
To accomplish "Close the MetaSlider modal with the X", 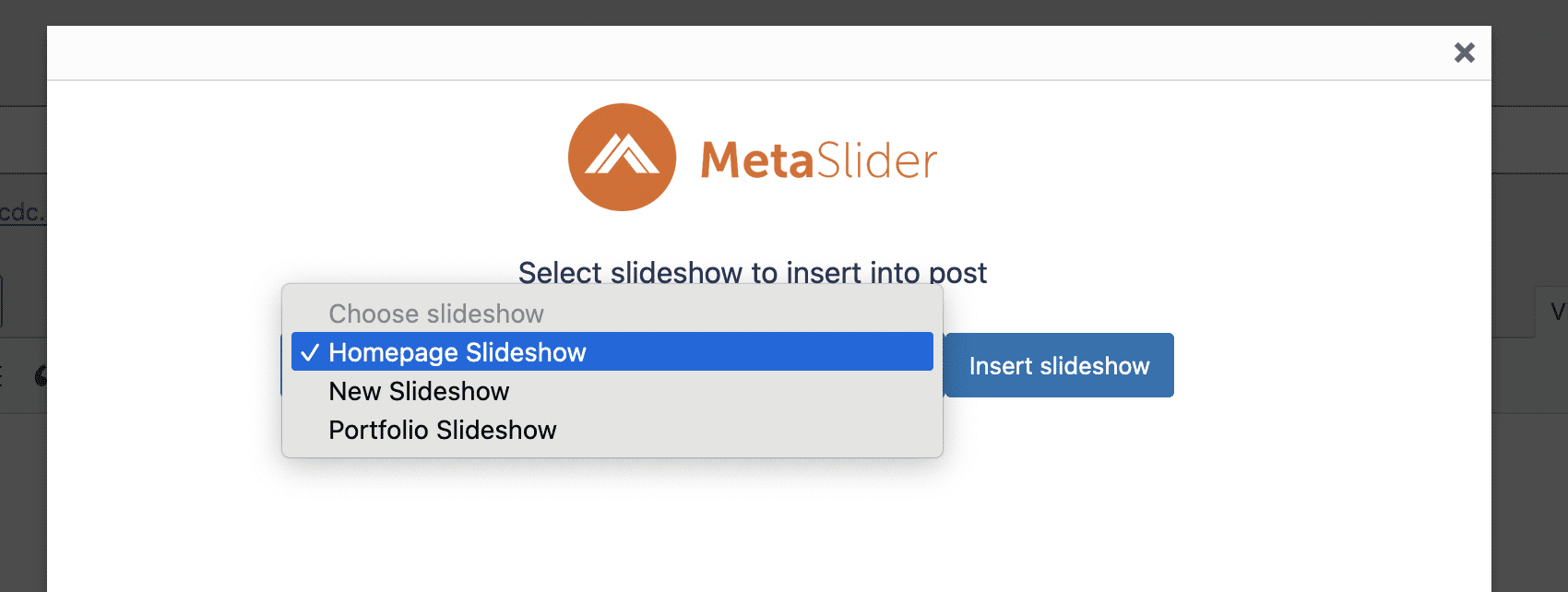I will click(1464, 53).
